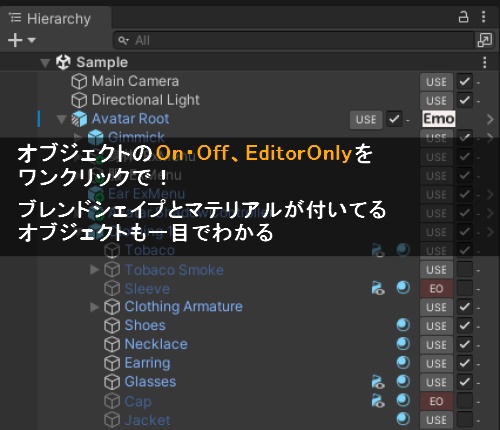The width and height of the screenshot is (500, 430).
Task: Click Cap material sphere icon
Action: 403,400
